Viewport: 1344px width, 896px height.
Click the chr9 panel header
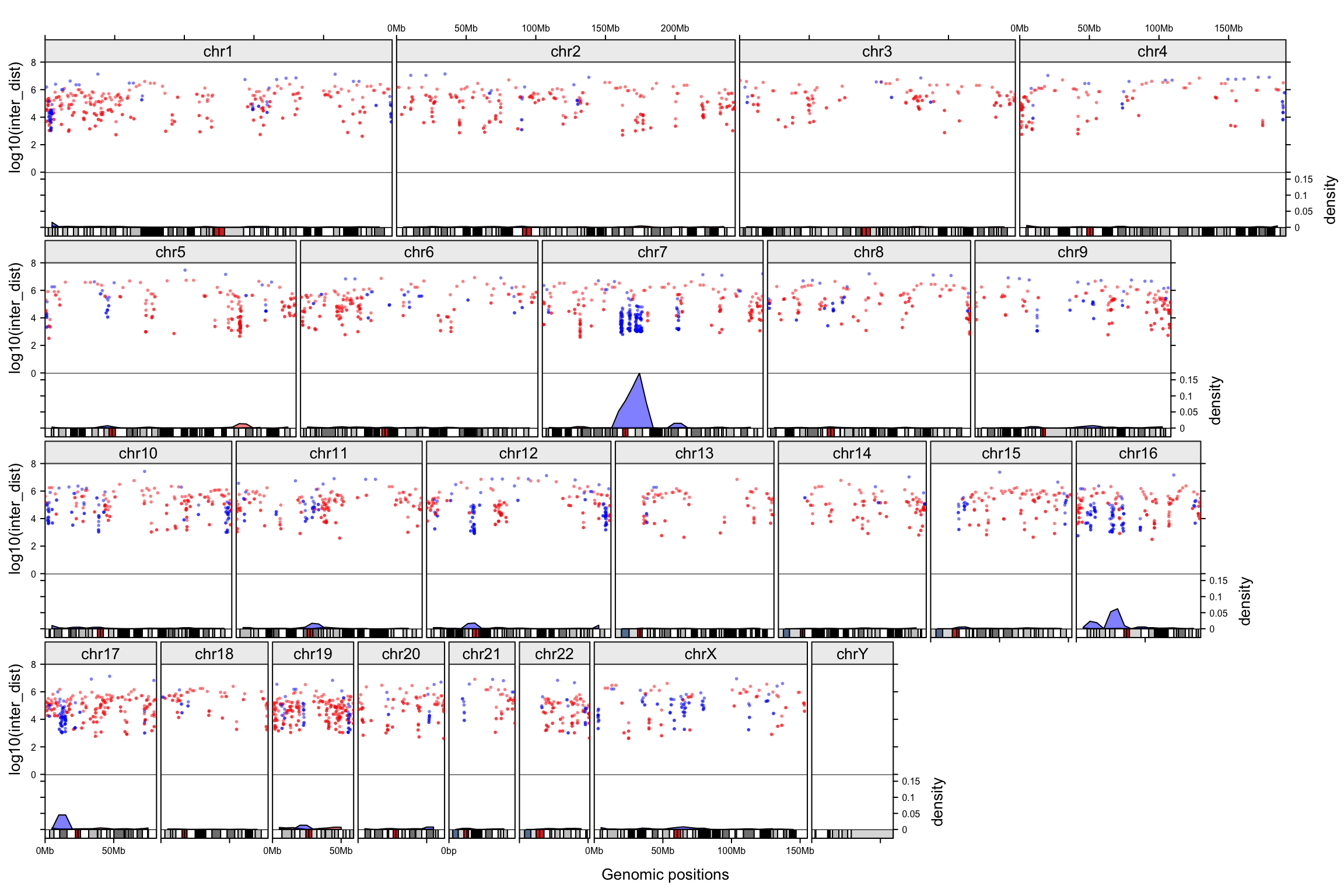[1072, 252]
